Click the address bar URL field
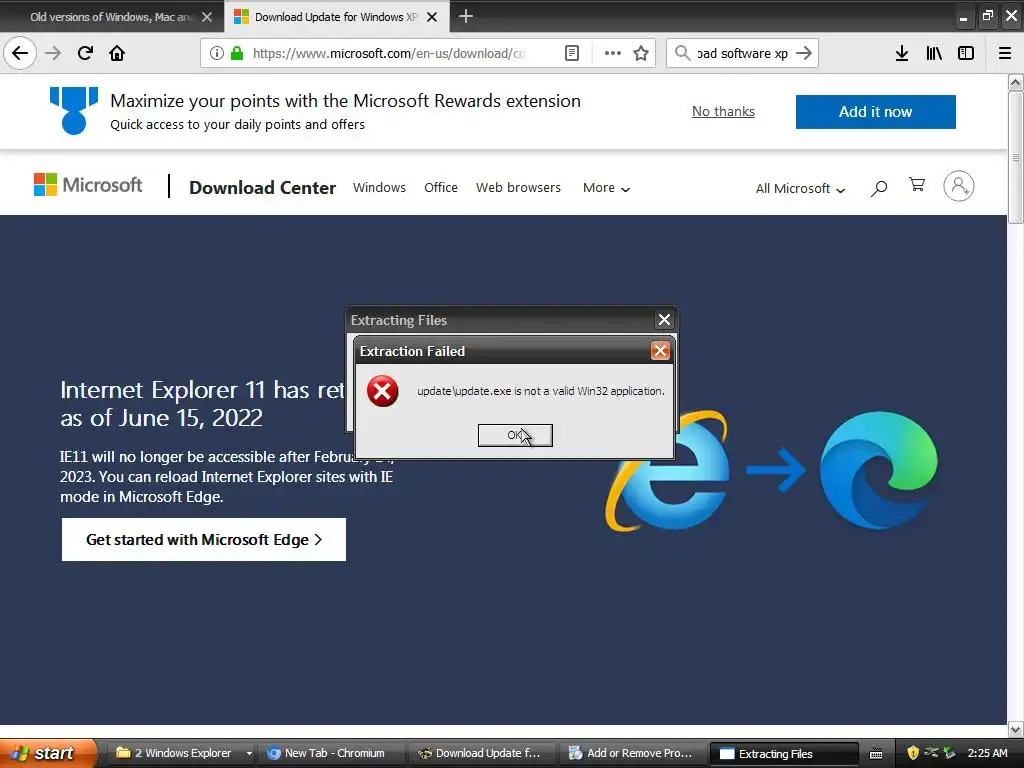1024x768 pixels. pyautogui.click(x=389, y=53)
